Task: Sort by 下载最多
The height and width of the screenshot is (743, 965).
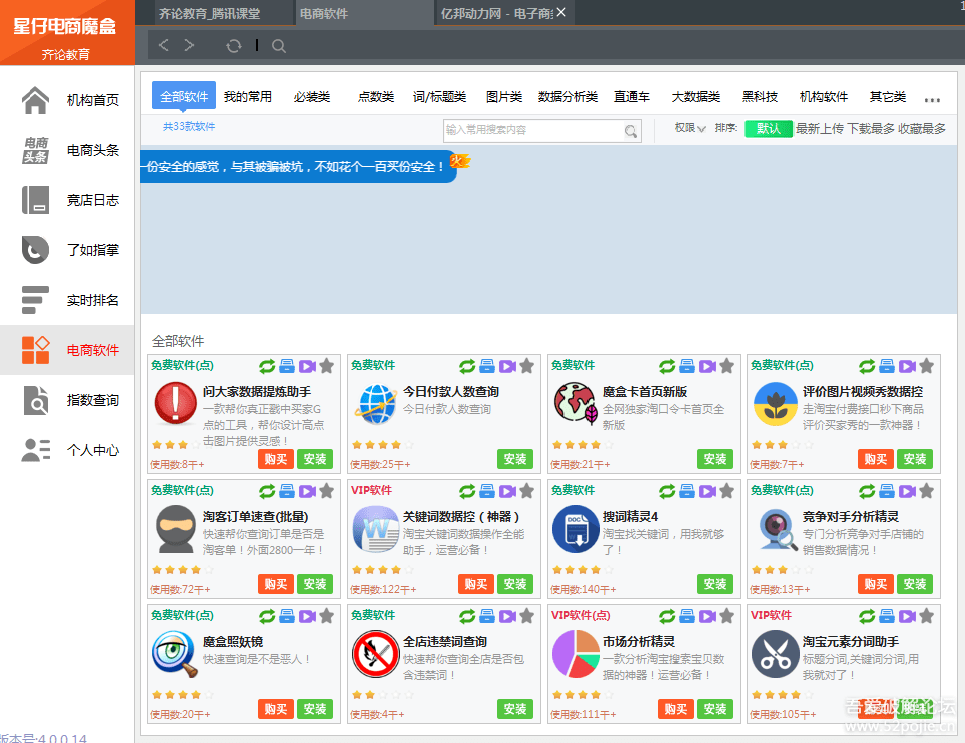Action: tap(871, 129)
